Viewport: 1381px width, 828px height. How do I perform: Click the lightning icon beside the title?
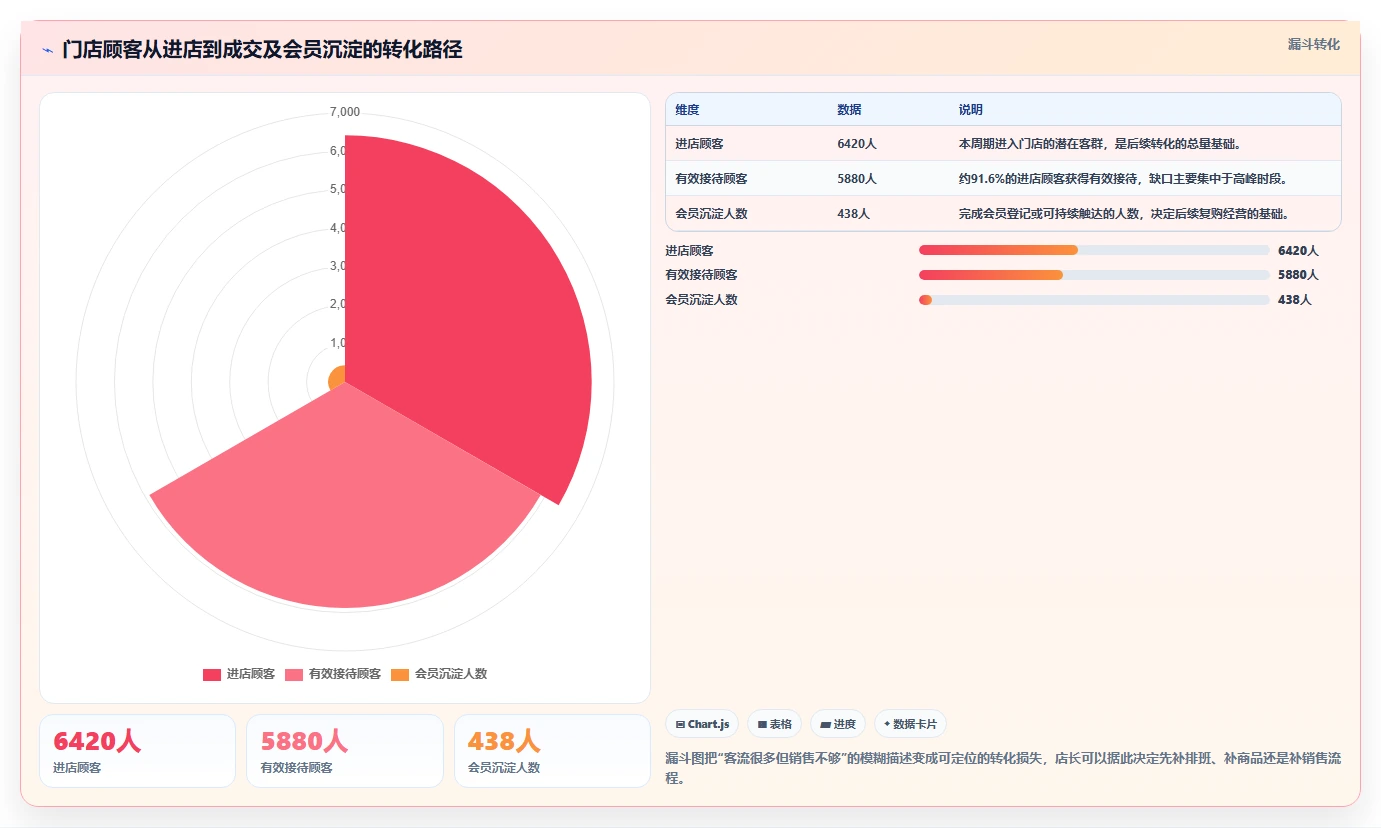[48, 50]
